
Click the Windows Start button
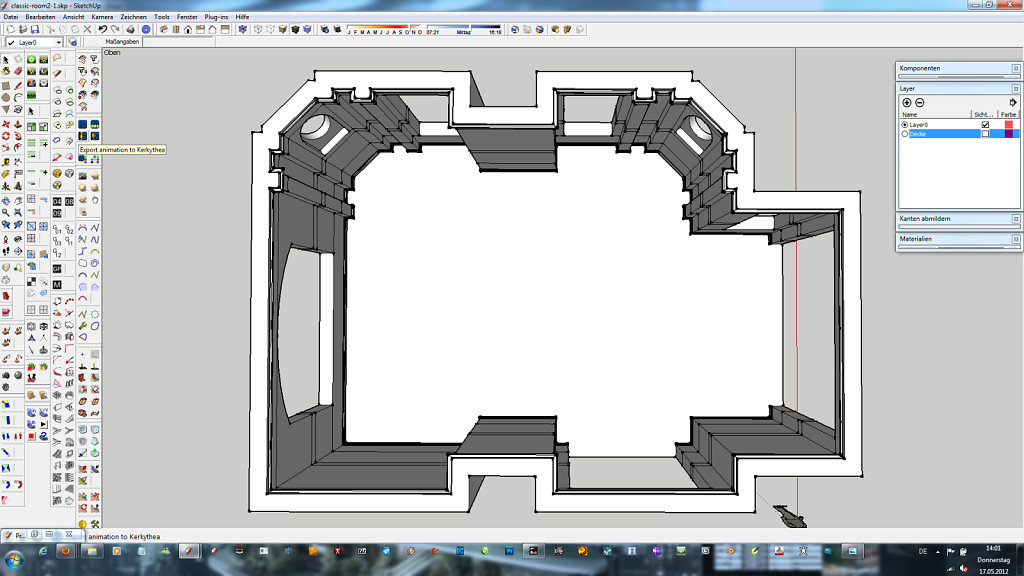click(14, 560)
